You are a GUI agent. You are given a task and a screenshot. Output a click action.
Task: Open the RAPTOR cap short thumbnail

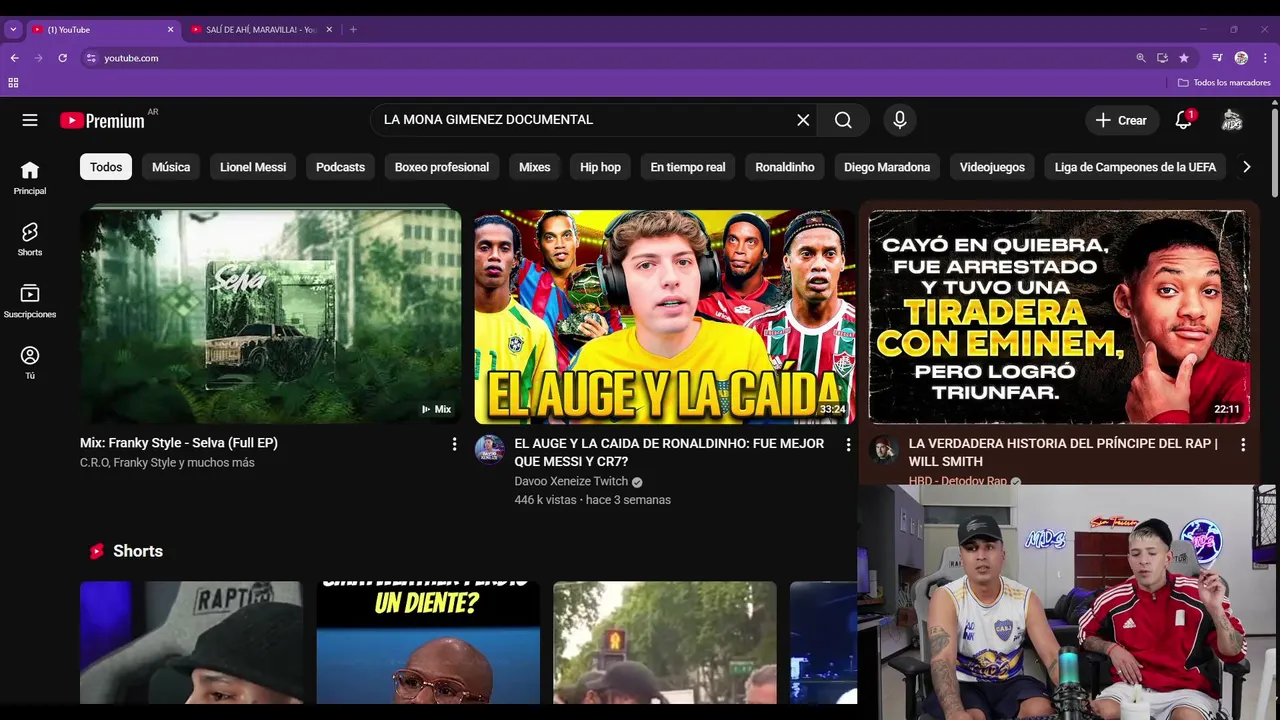(x=191, y=643)
